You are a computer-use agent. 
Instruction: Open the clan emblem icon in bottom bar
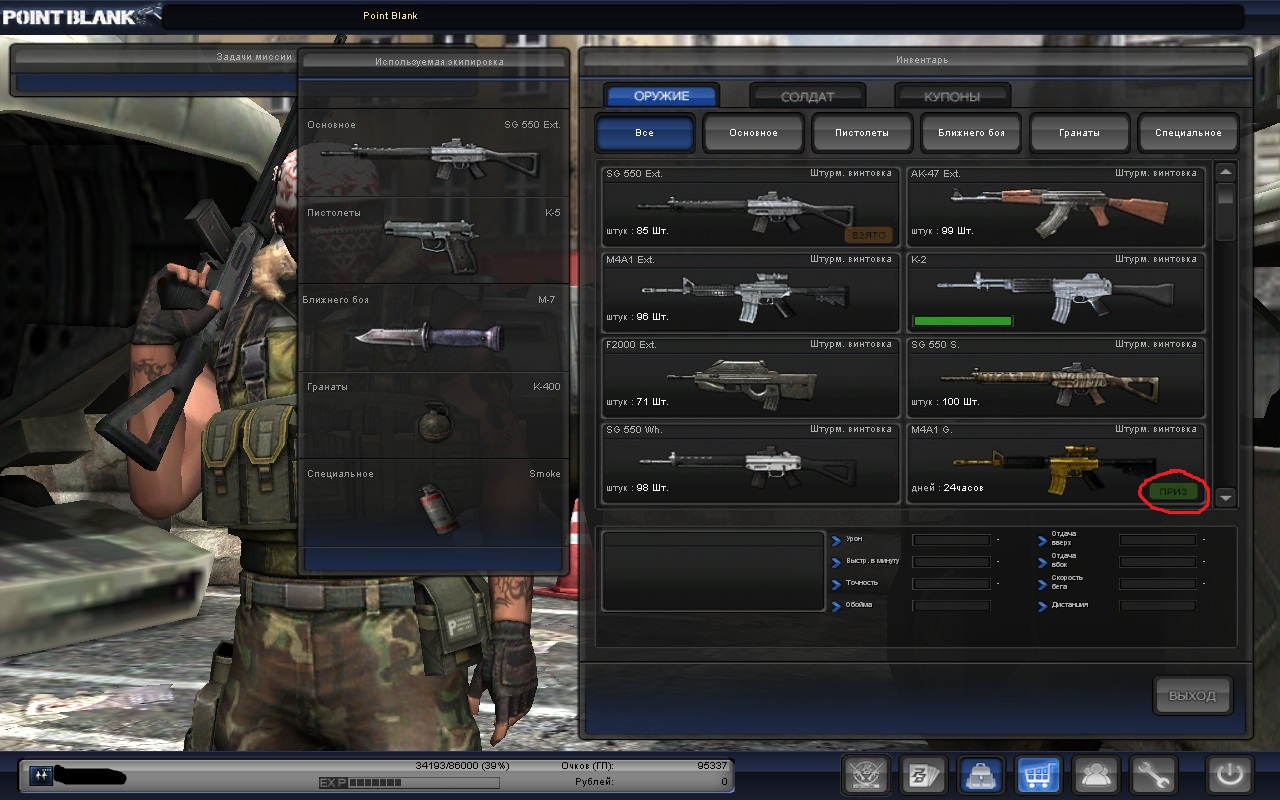click(x=867, y=775)
